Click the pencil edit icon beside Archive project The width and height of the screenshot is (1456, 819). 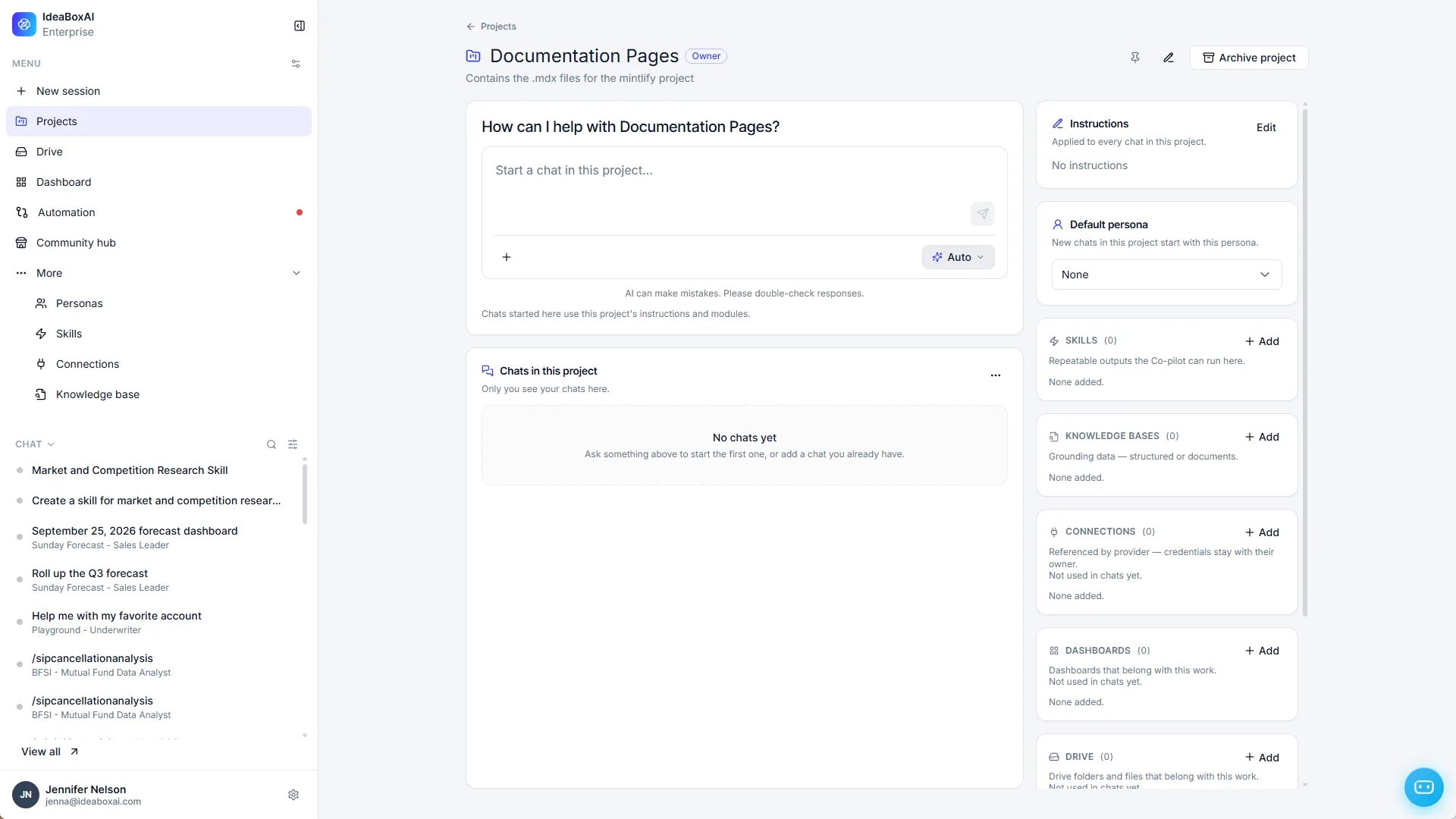1169,58
